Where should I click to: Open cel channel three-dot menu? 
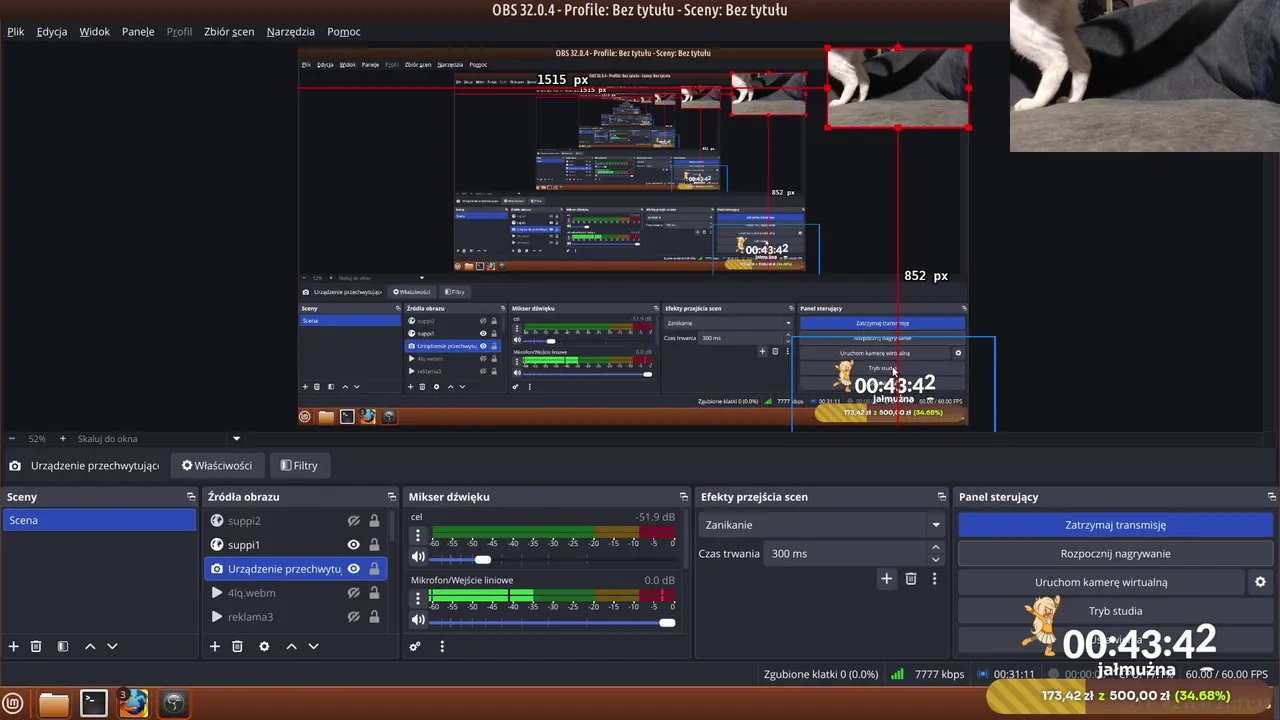(x=418, y=536)
